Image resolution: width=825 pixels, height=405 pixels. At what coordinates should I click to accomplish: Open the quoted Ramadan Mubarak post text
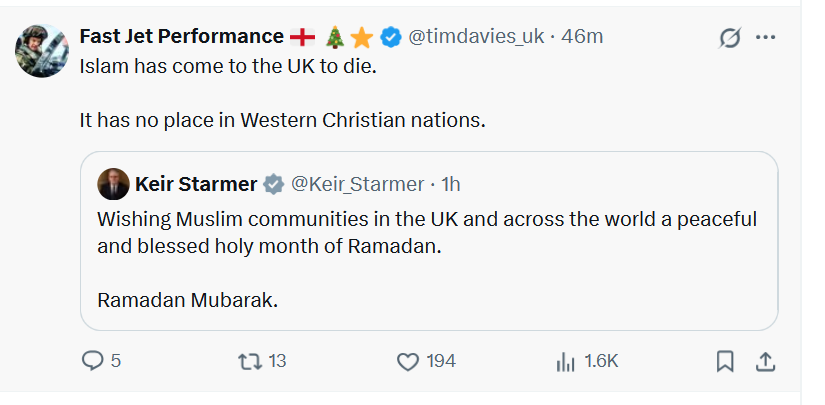(x=427, y=232)
